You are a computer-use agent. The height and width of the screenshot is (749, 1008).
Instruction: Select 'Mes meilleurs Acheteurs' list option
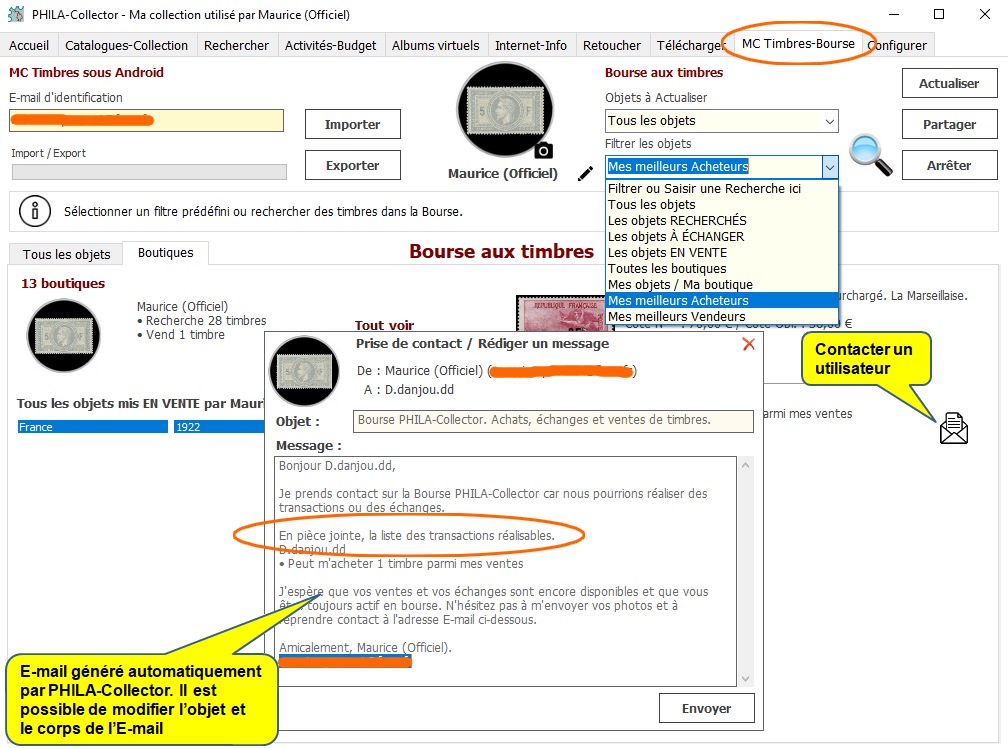pos(721,300)
